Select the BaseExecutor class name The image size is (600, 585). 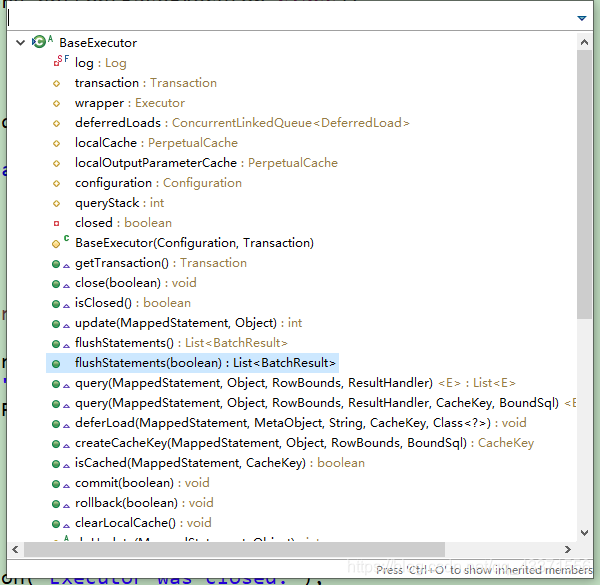point(98,43)
